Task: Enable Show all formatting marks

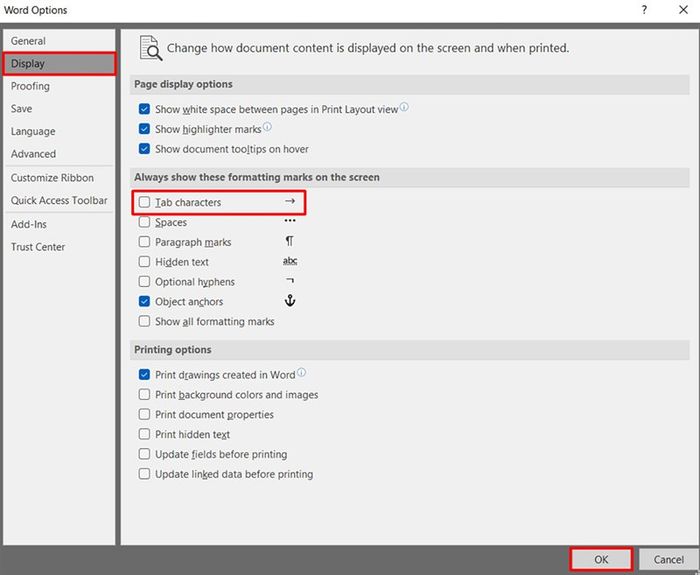Action: pos(144,321)
